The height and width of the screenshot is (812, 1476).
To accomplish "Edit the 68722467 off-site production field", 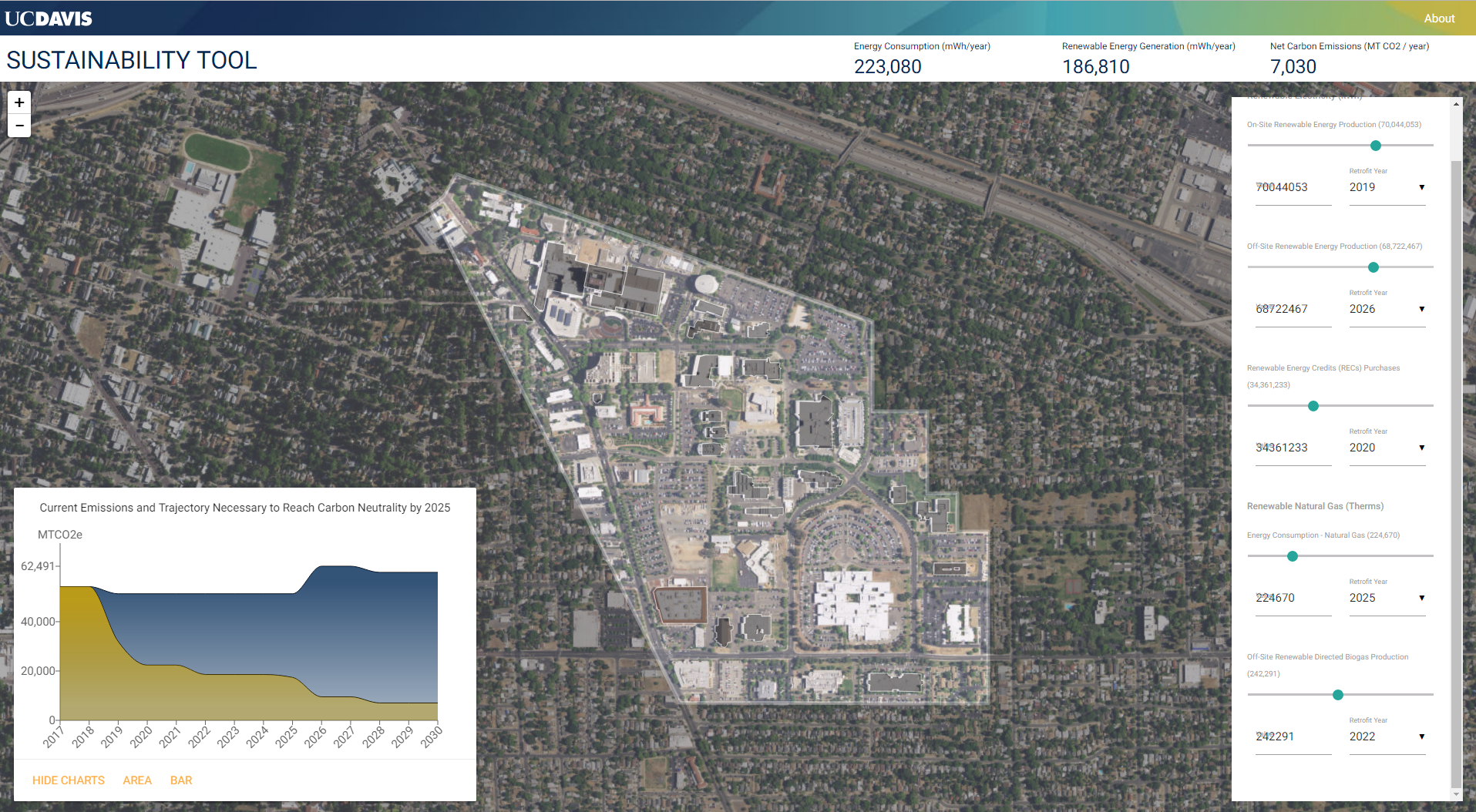I will tap(1293, 310).
